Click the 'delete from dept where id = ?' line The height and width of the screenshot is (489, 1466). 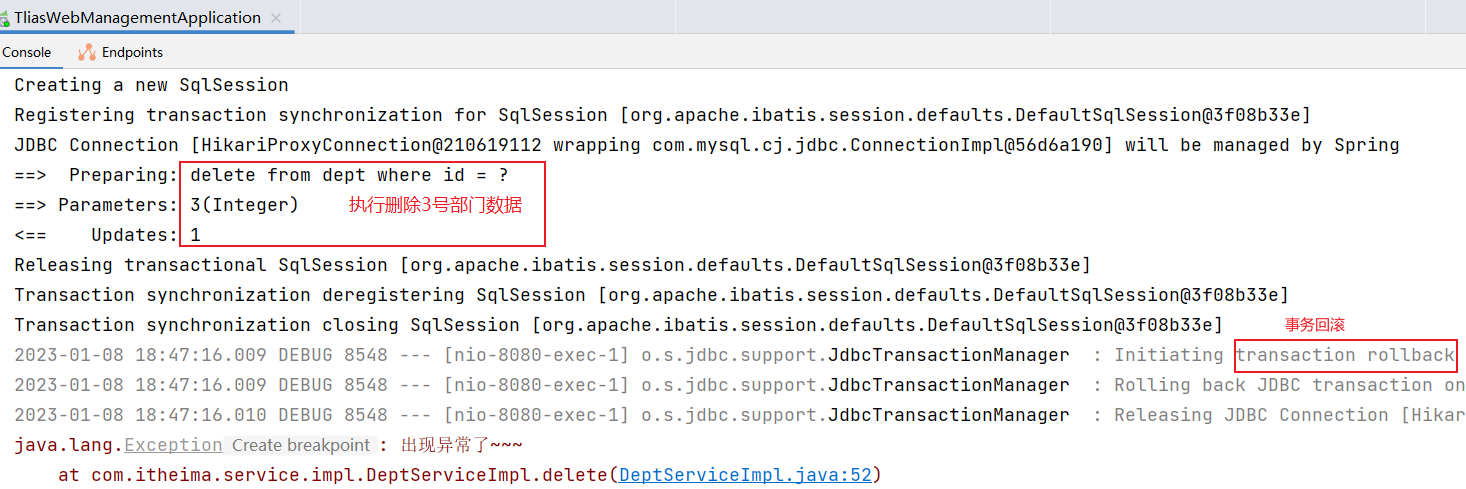pos(349,175)
